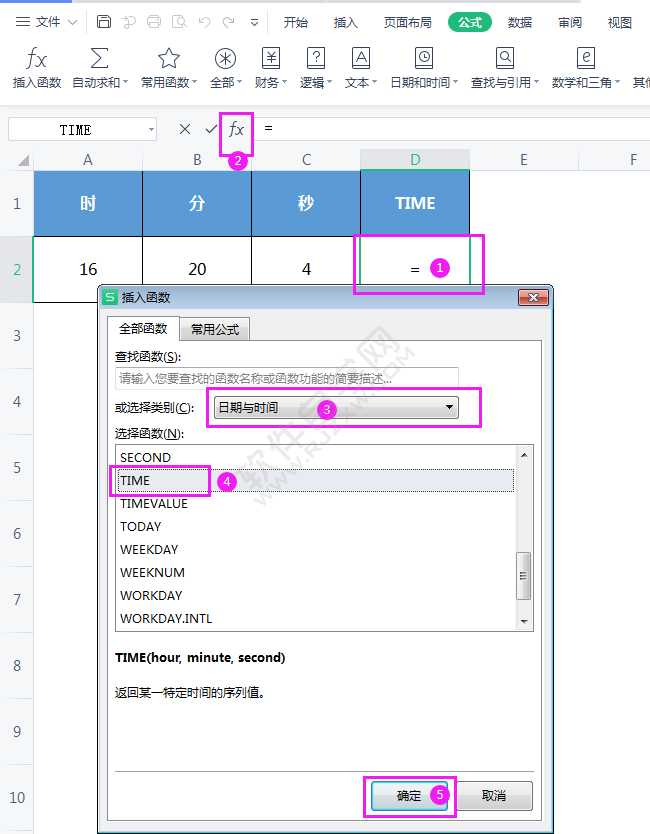Image resolution: width=650 pixels, height=834 pixels.
Task: Select column D header
Action: (415, 160)
